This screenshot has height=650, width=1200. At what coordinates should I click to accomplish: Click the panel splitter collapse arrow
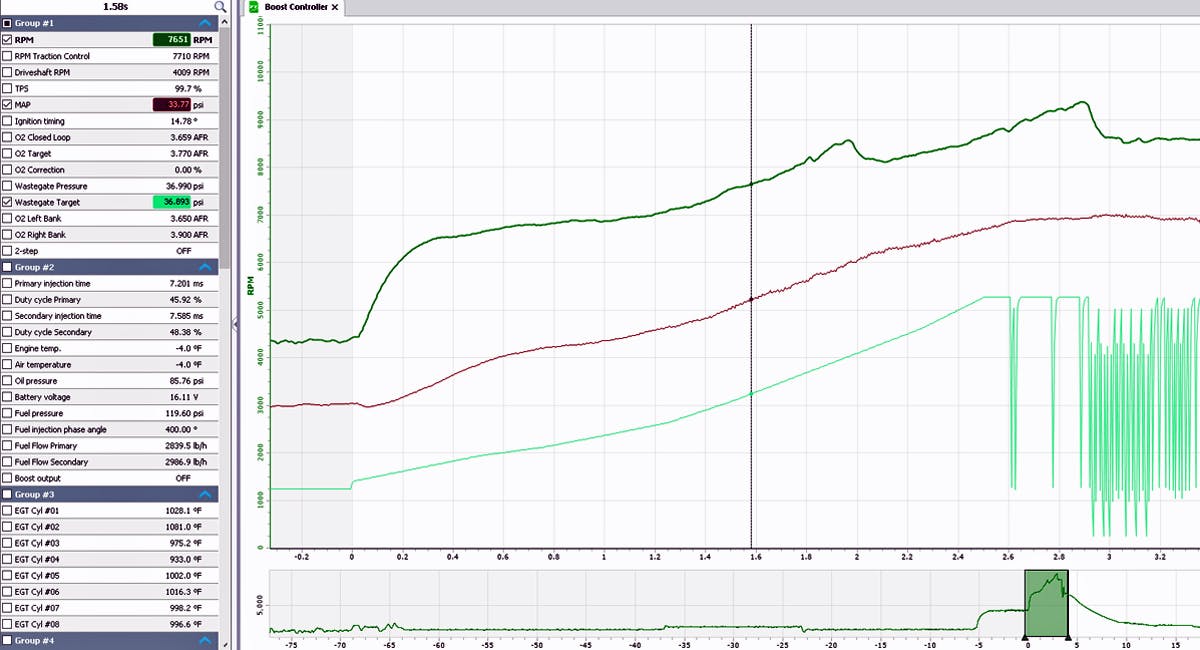pos(236,324)
